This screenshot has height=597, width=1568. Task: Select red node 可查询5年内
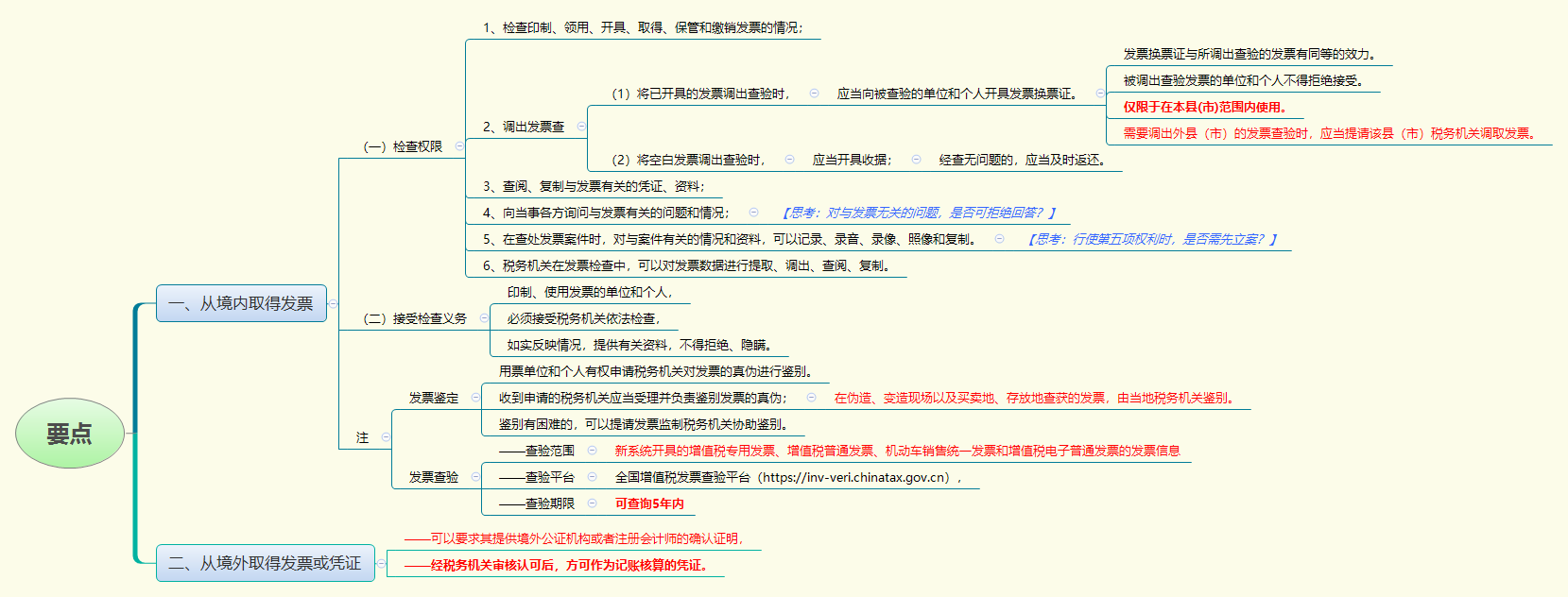pyautogui.click(x=649, y=503)
